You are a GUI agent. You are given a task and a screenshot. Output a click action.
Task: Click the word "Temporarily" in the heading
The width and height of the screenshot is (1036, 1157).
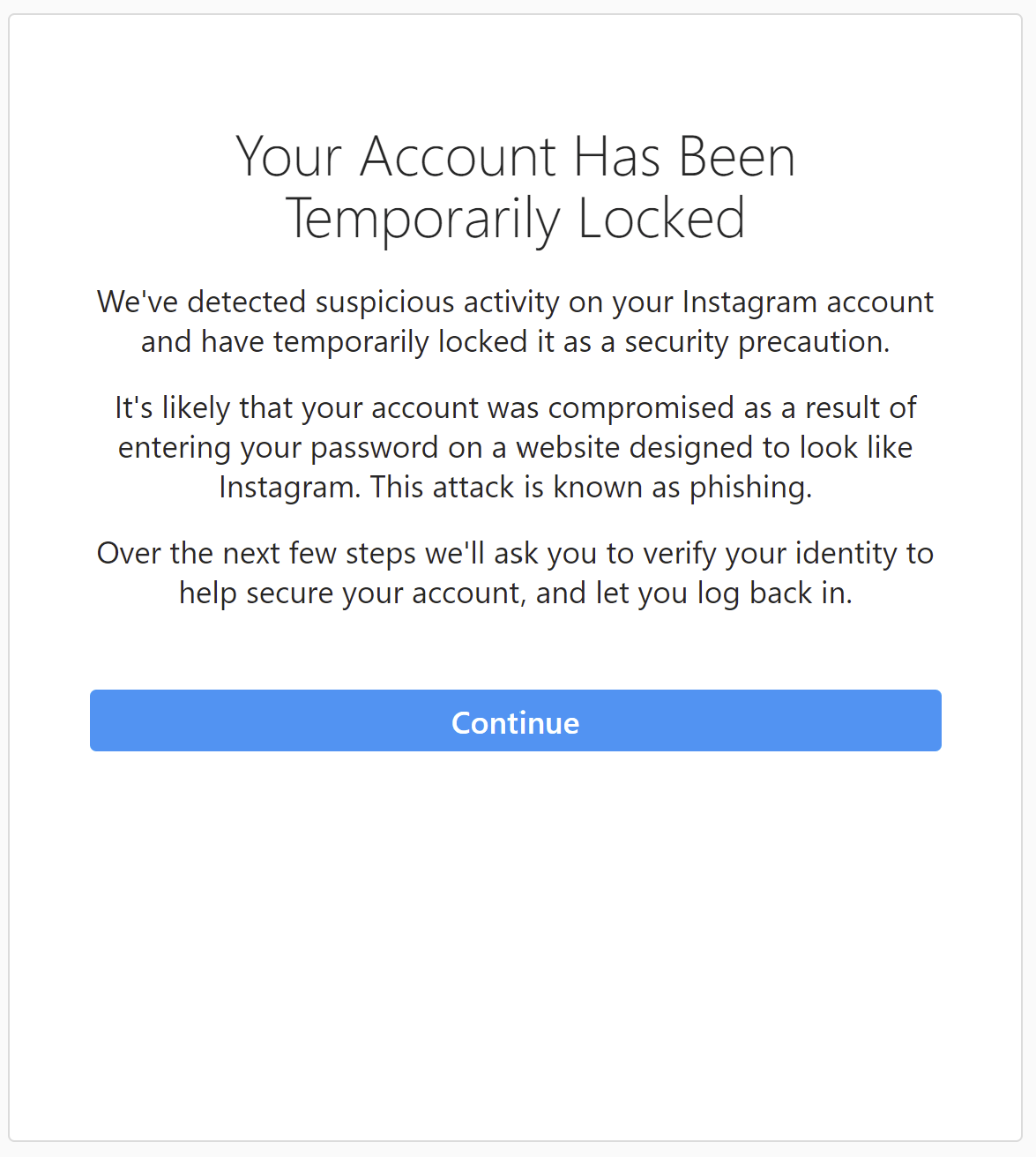tap(422, 219)
